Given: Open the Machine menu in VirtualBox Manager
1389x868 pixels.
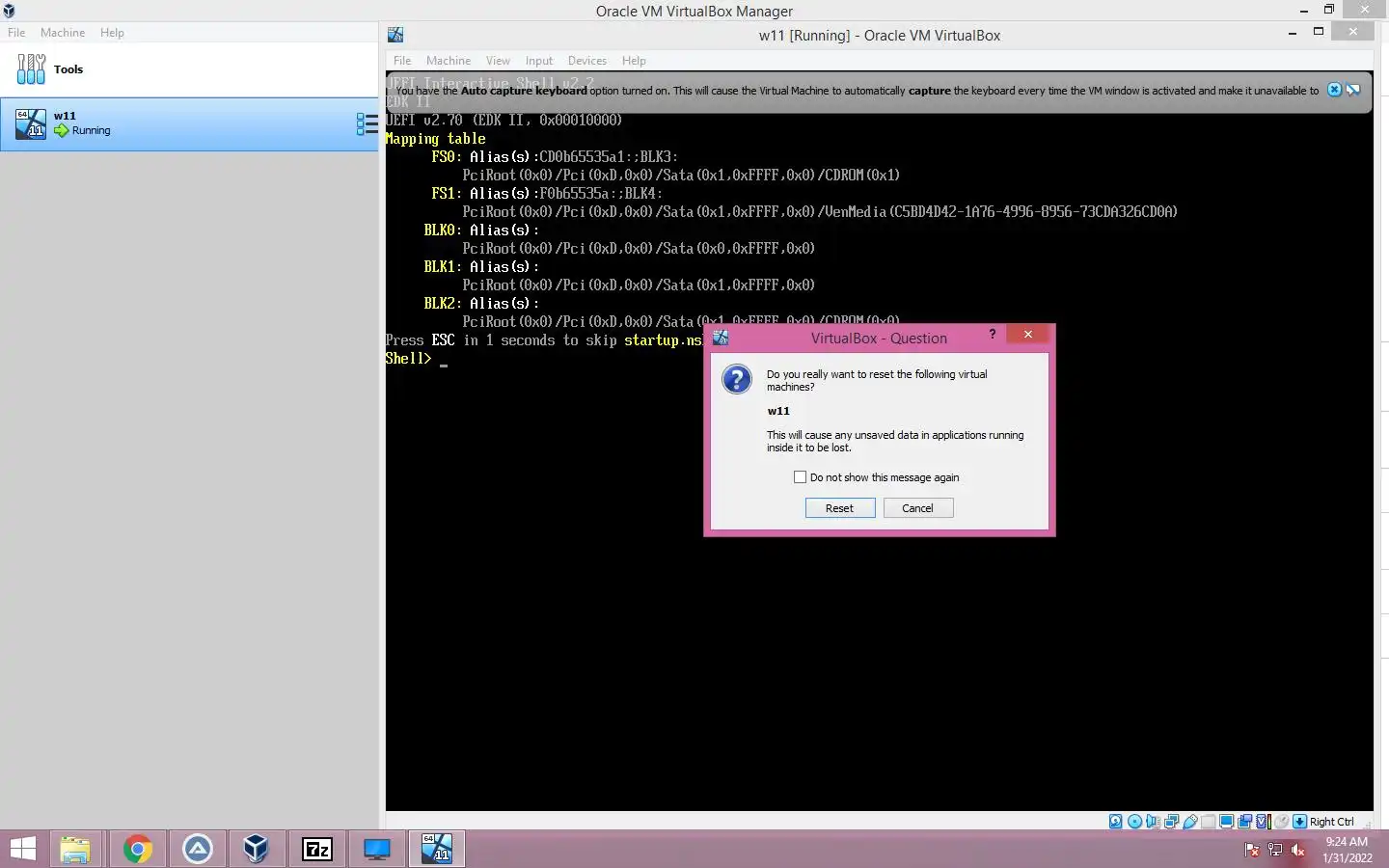Looking at the screenshot, I should [x=63, y=32].
